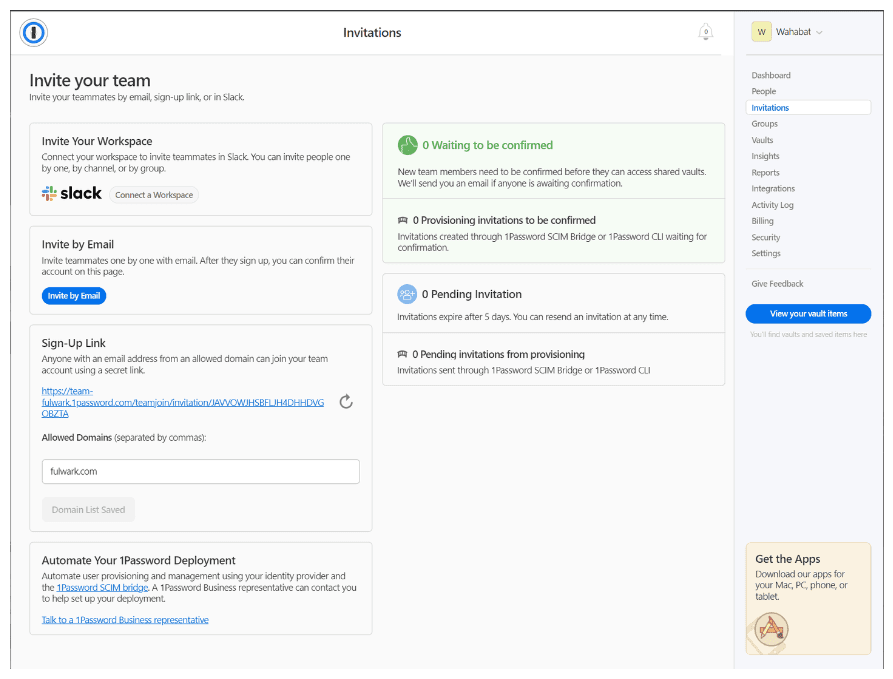Screen dimensions: 893x679
Task: Open Activity Log from sidebar
Action: (772, 205)
